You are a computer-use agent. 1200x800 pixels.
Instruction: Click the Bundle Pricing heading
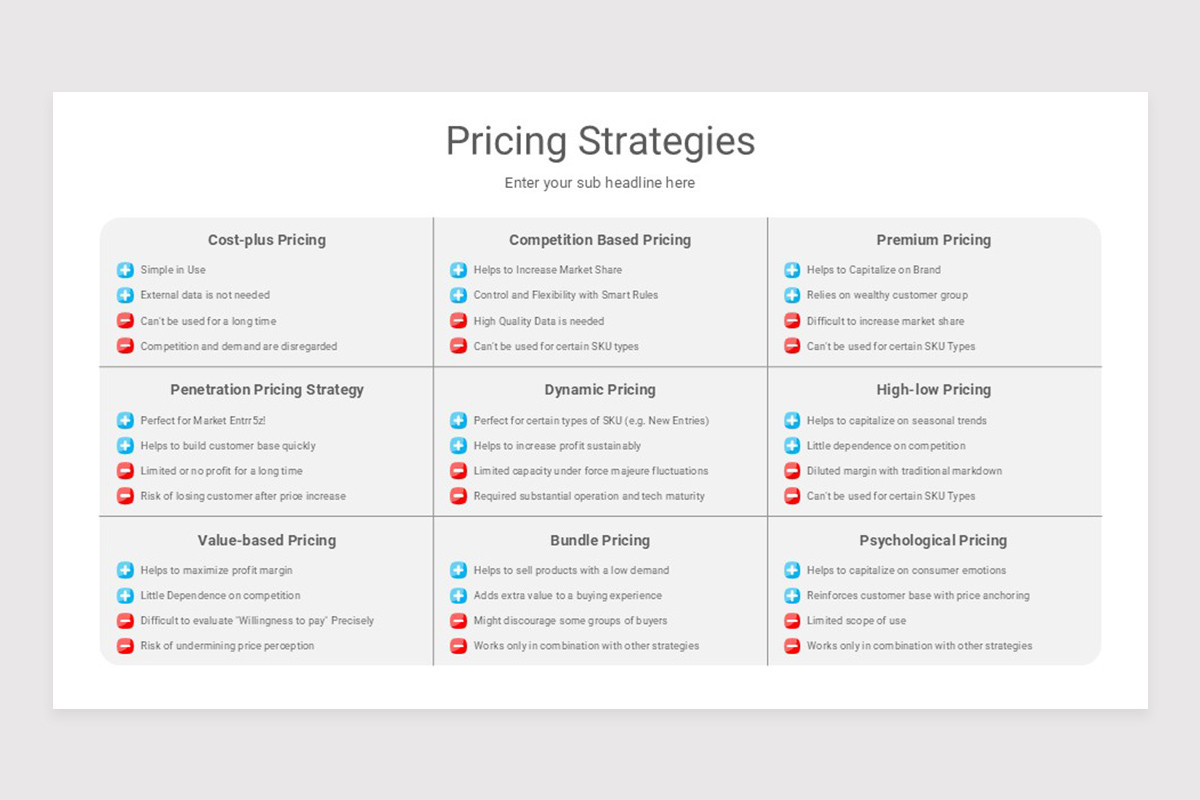click(x=600, y=540)
